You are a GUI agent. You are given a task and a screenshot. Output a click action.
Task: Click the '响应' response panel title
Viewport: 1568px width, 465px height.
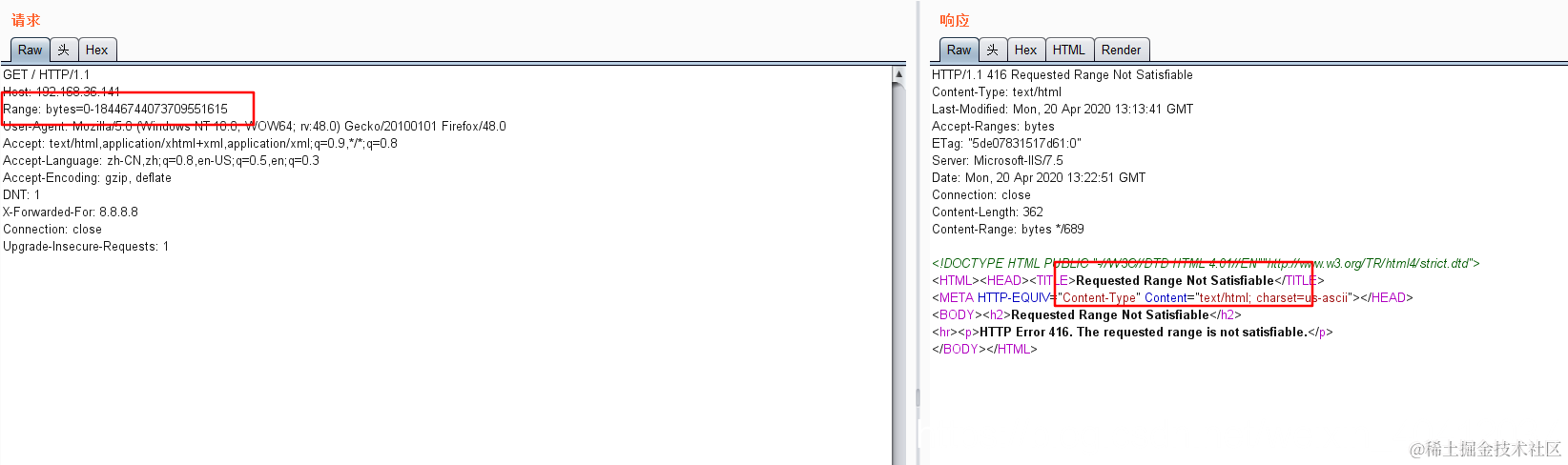(955, 20)
